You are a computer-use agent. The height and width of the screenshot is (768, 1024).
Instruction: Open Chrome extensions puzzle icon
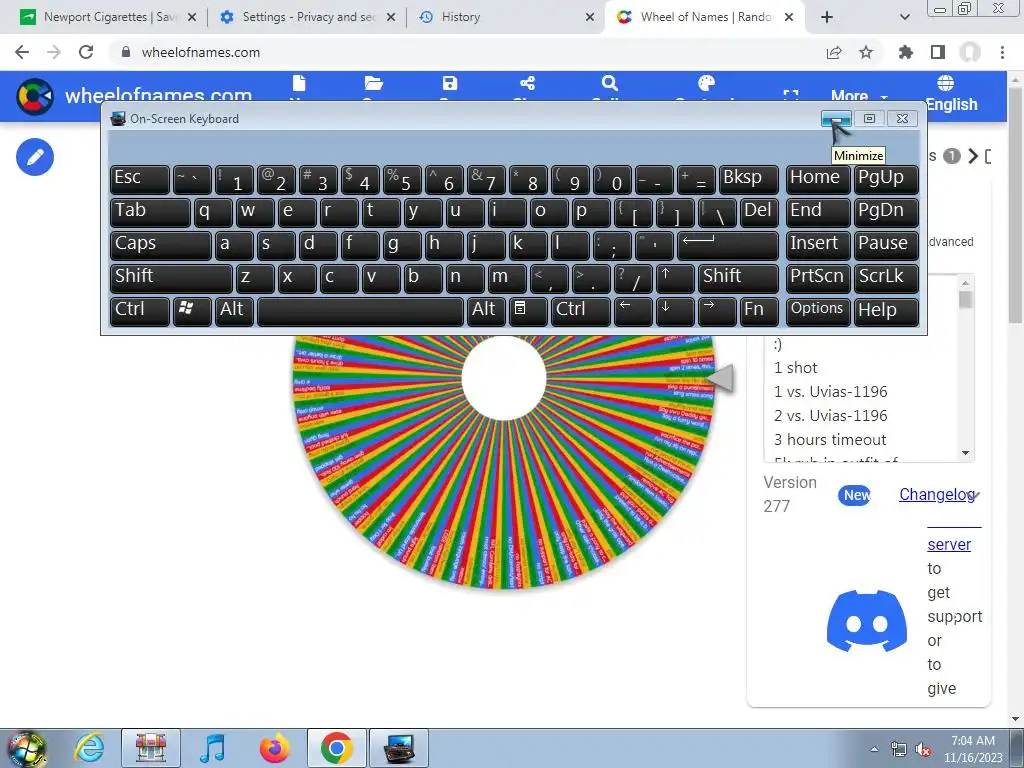point(905,52)
